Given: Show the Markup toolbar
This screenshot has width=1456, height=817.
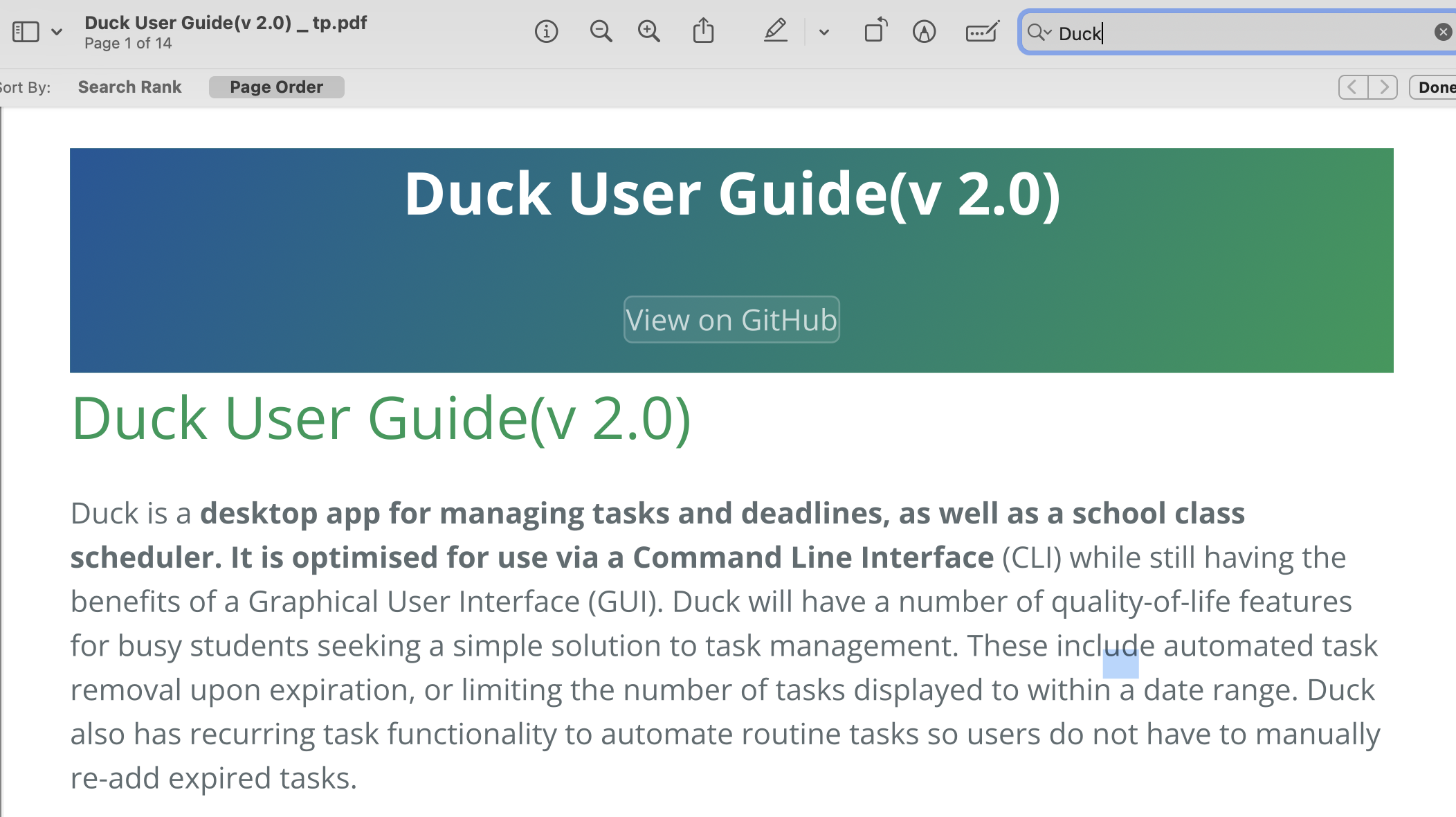Looking at the screenshot, I should coord(924,32).
